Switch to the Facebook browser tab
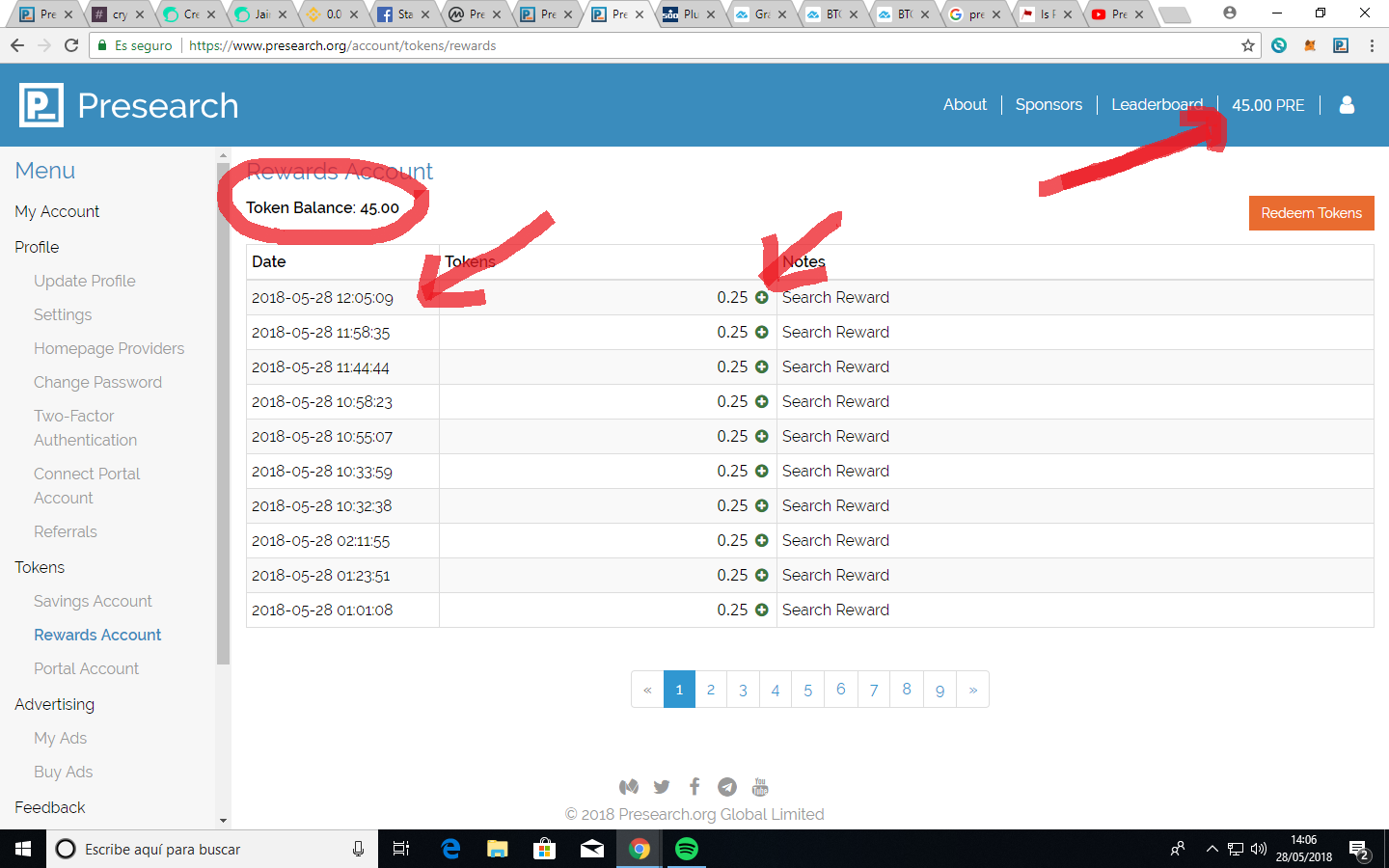The image size is (1389, 868). (x=403, y=14)
